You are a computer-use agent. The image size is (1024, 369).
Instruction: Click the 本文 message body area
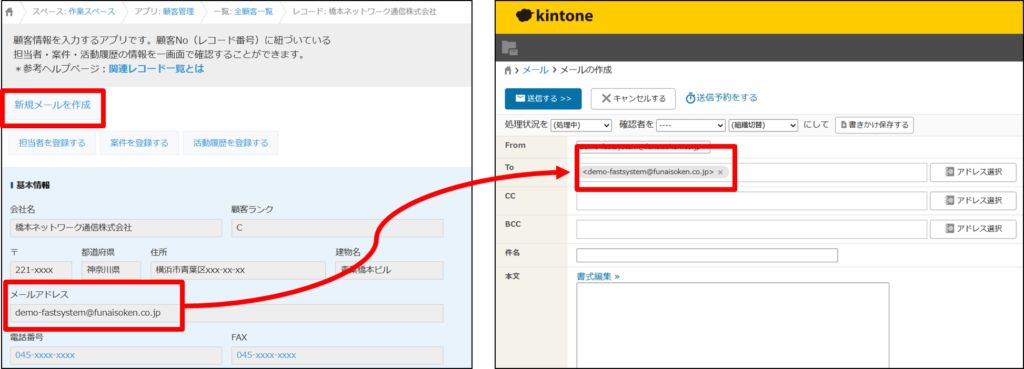[733, 325]
